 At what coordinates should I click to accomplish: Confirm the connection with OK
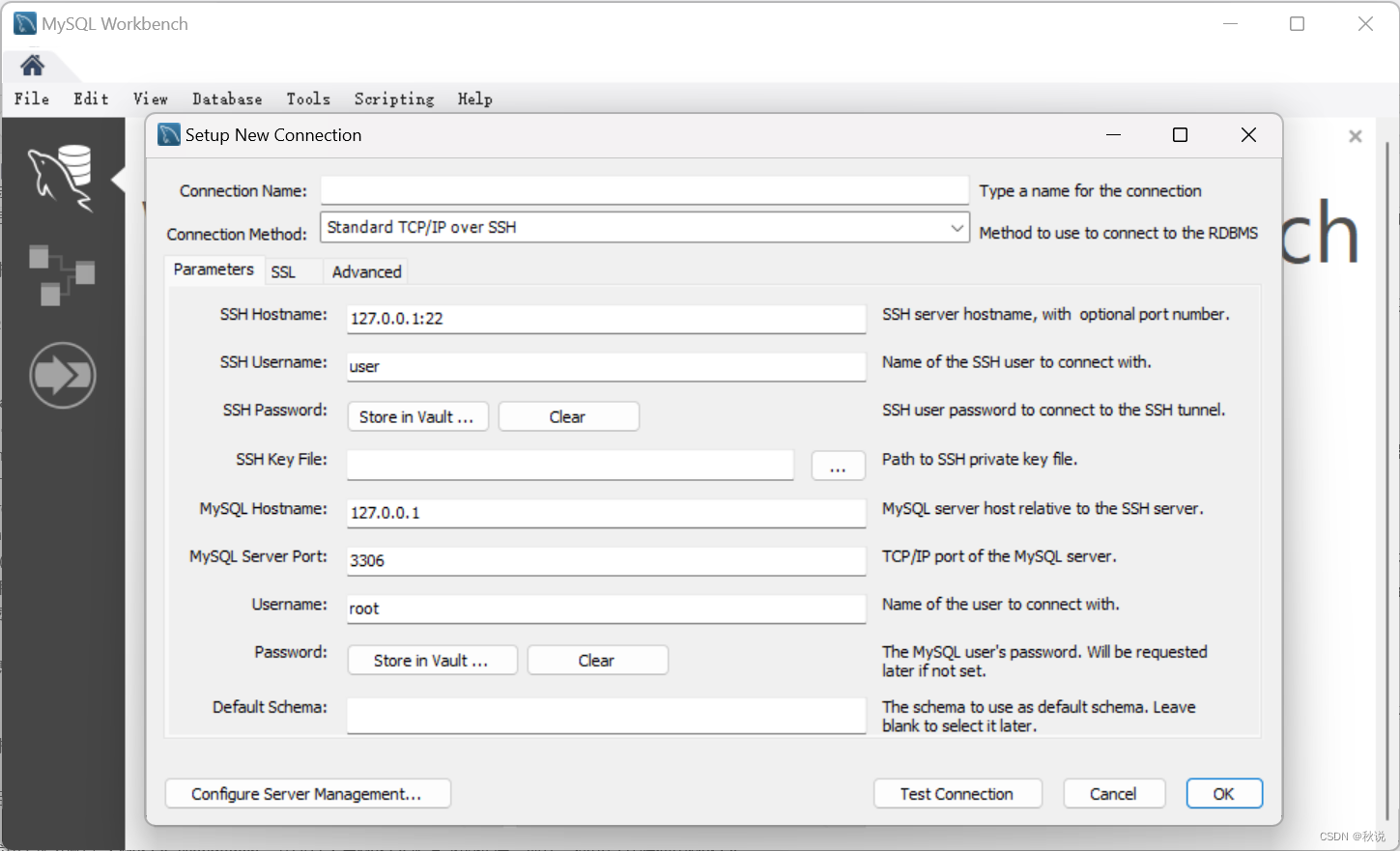click(x=1224, y=793)
